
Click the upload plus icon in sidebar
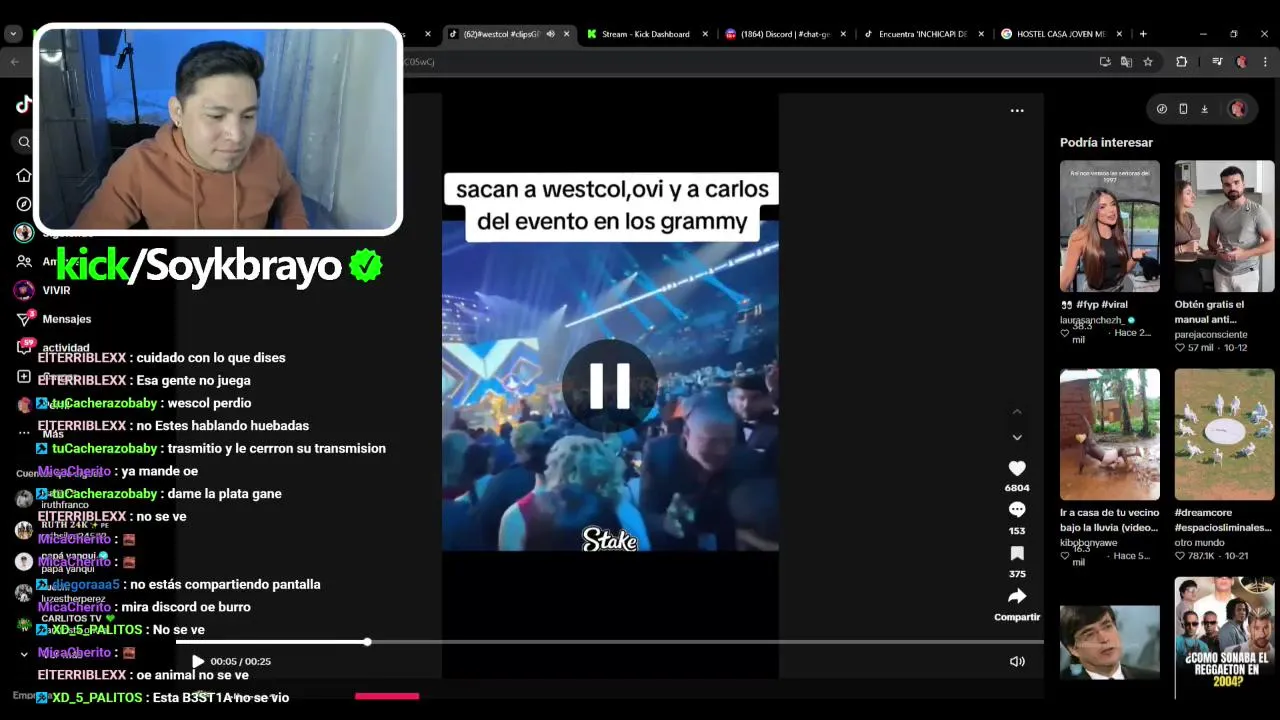24,377
